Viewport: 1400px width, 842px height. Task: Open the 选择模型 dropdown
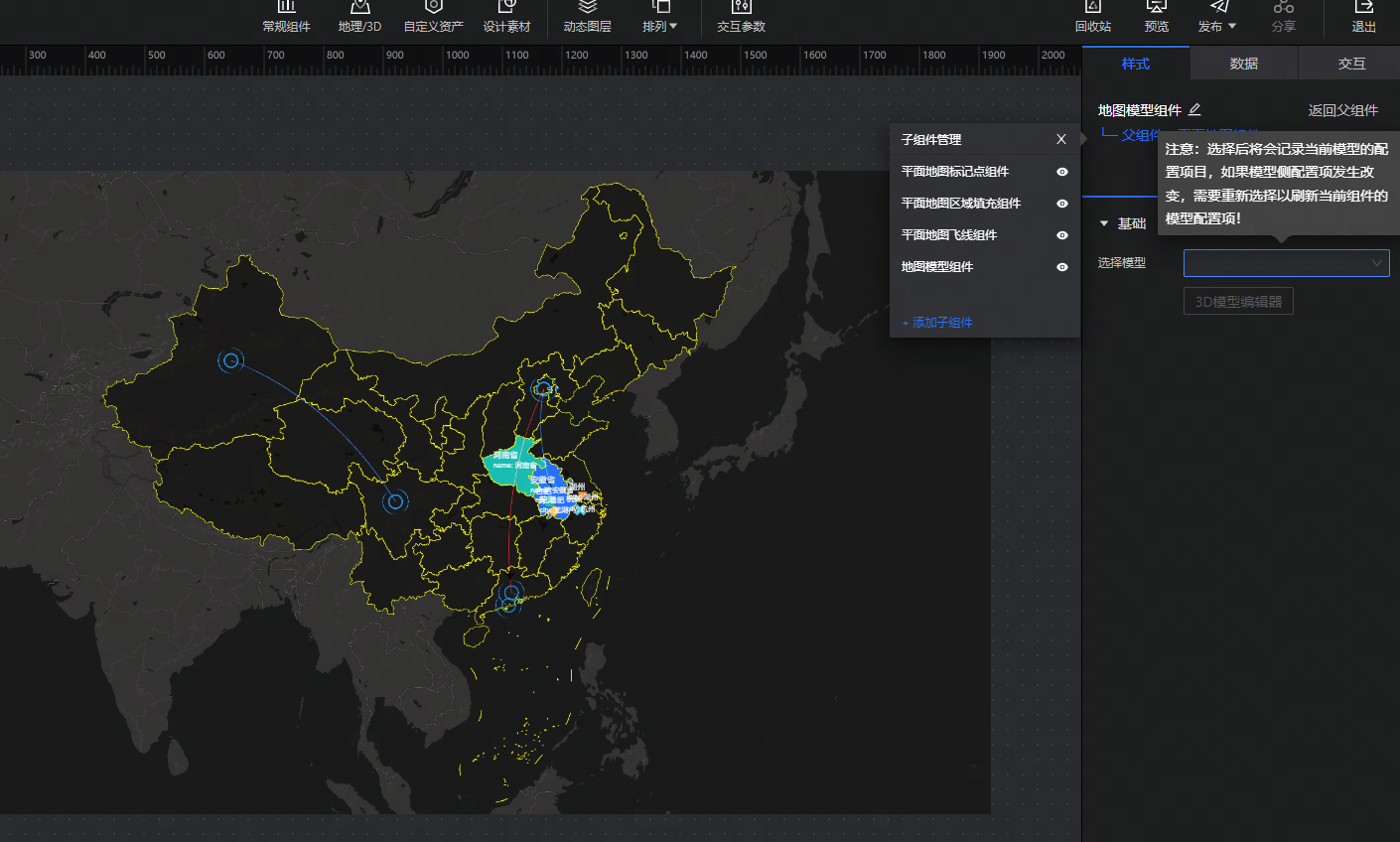pyautogui.click(x=1285, y=263)
